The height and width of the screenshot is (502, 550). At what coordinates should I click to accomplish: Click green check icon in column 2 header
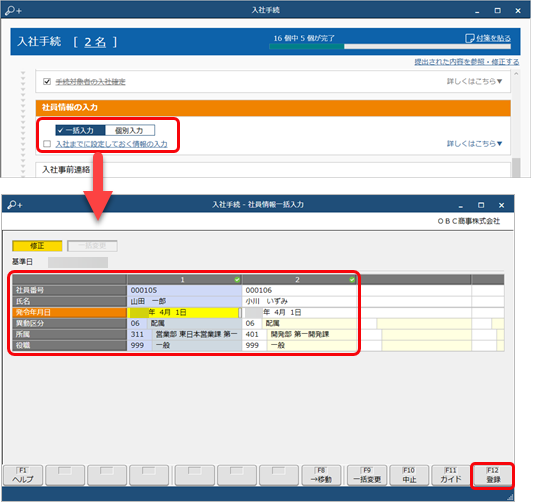pyautogui.click(x=352, y=280)
